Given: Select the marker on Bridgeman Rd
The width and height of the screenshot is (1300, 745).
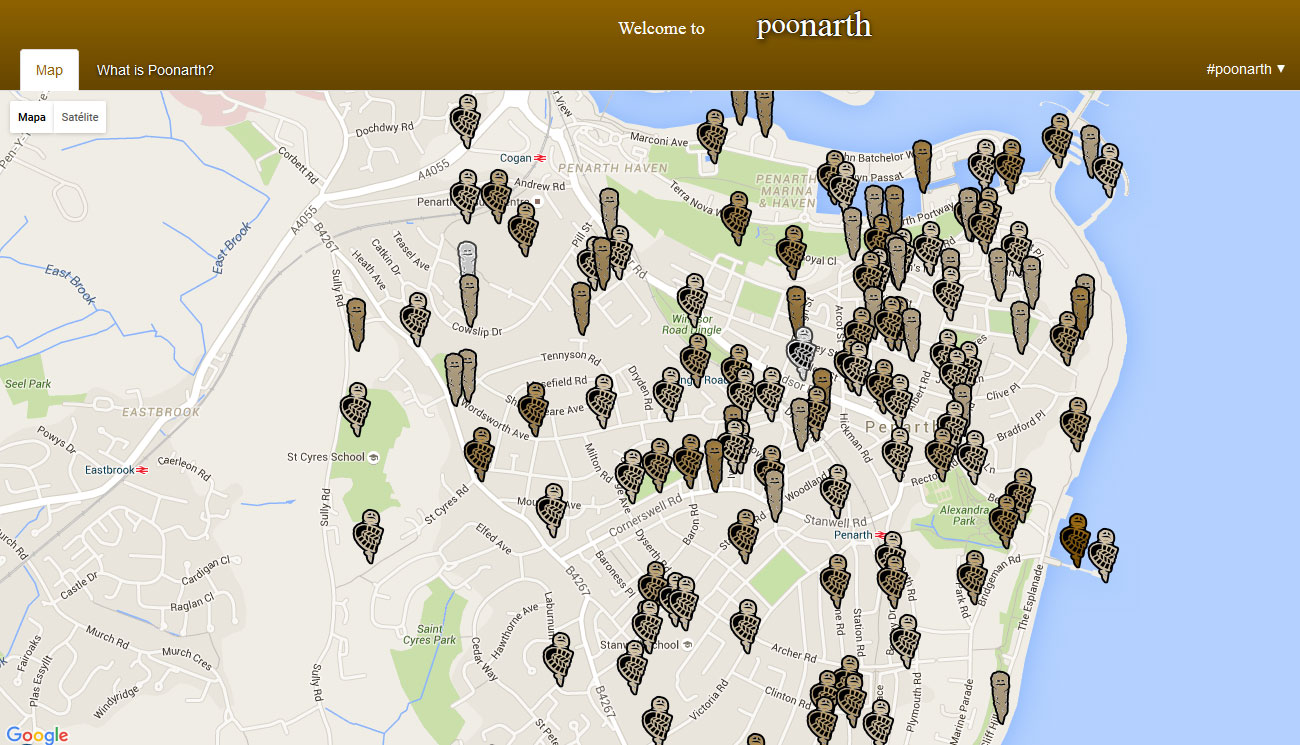Looking at the screenshot, I should point(972,576).
